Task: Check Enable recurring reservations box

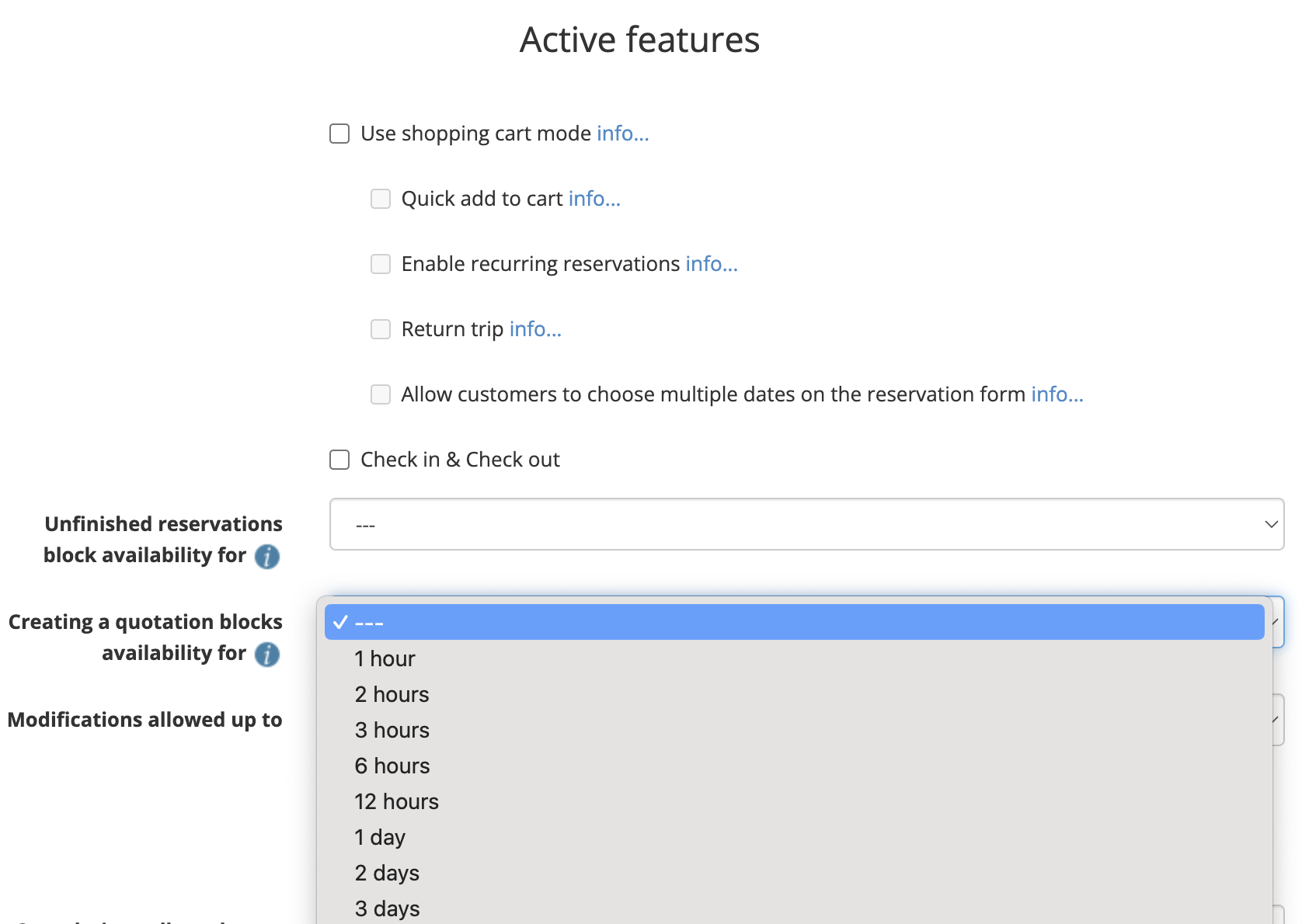Action: [381, 264]
